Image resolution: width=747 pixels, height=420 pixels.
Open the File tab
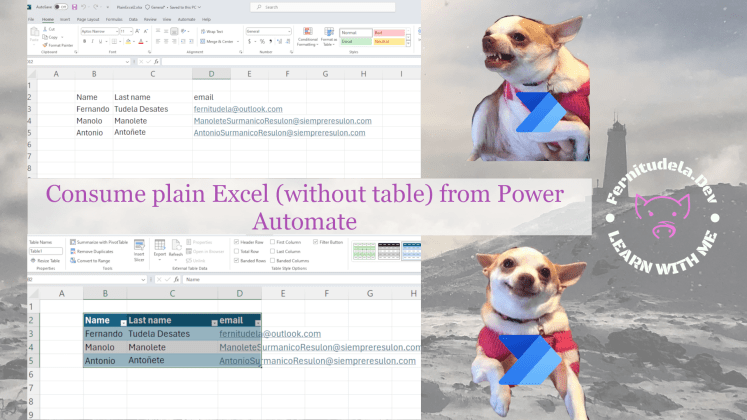tap(31, 20)
